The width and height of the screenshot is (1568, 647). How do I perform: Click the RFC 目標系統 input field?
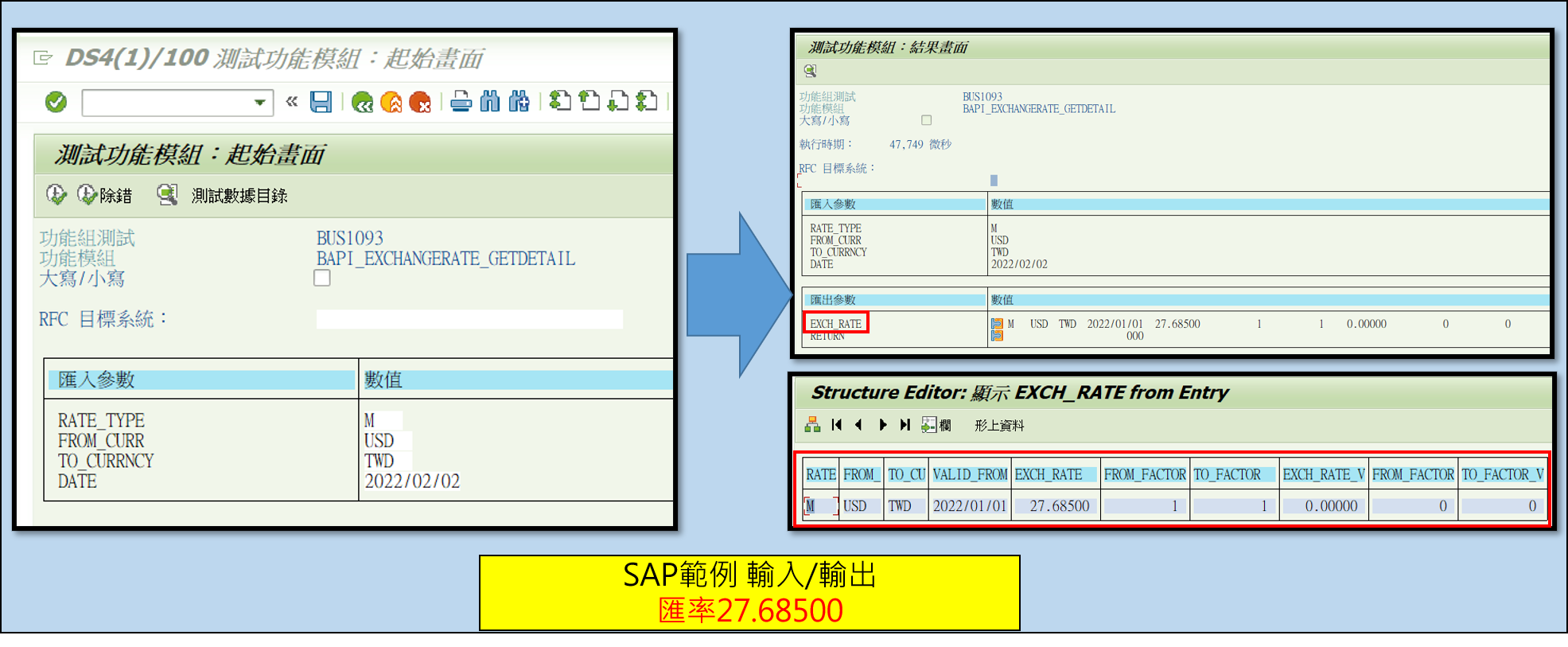(x=469, y=319)
